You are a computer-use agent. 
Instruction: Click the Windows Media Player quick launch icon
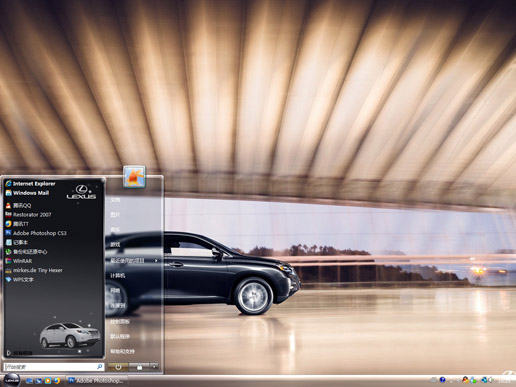(x=48, y=380)
